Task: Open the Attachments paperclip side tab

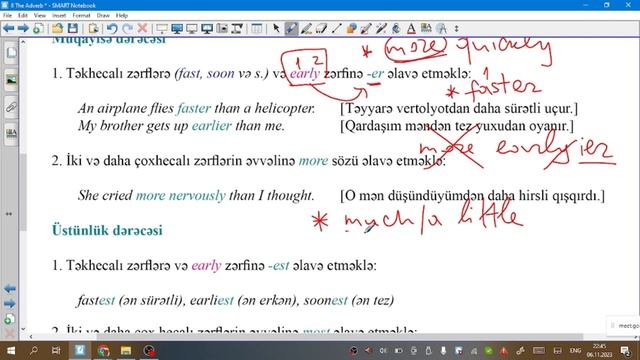Action: click(11, 107)
